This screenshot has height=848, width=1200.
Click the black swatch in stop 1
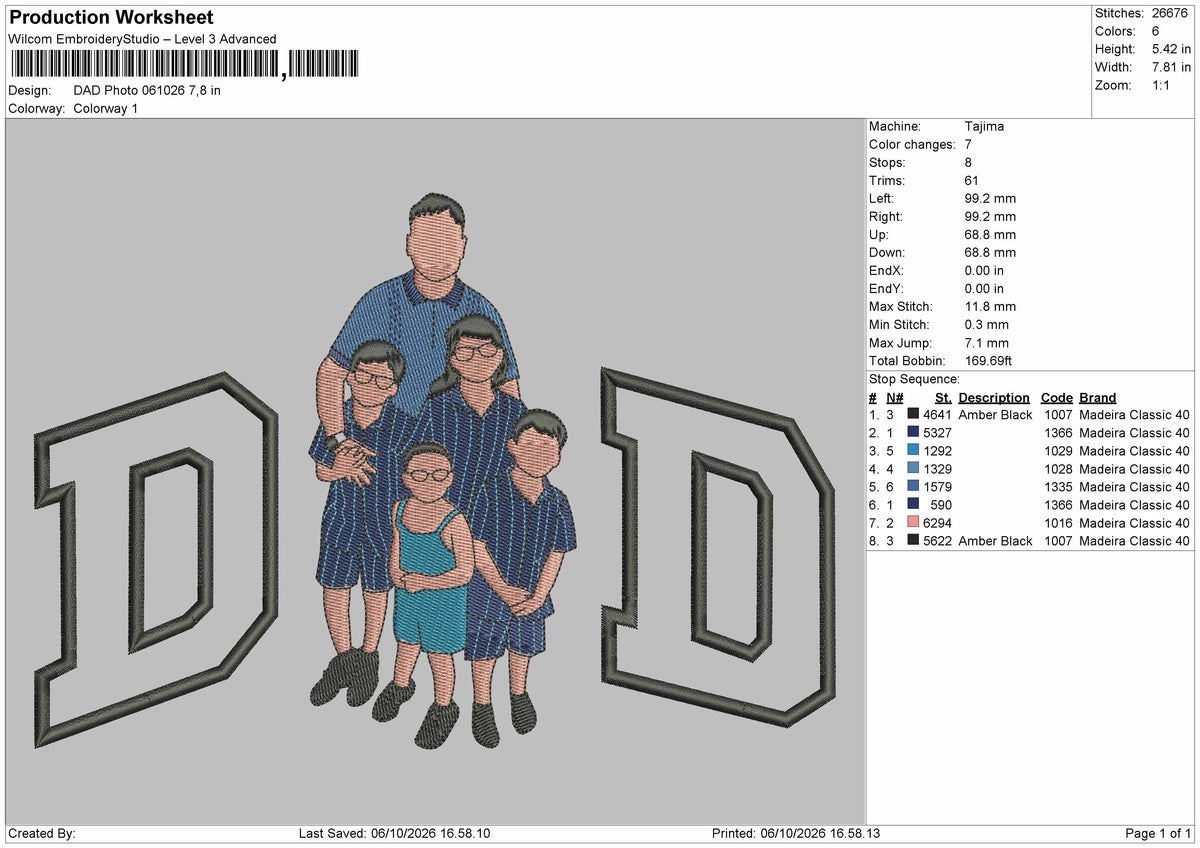click(913, 415)
